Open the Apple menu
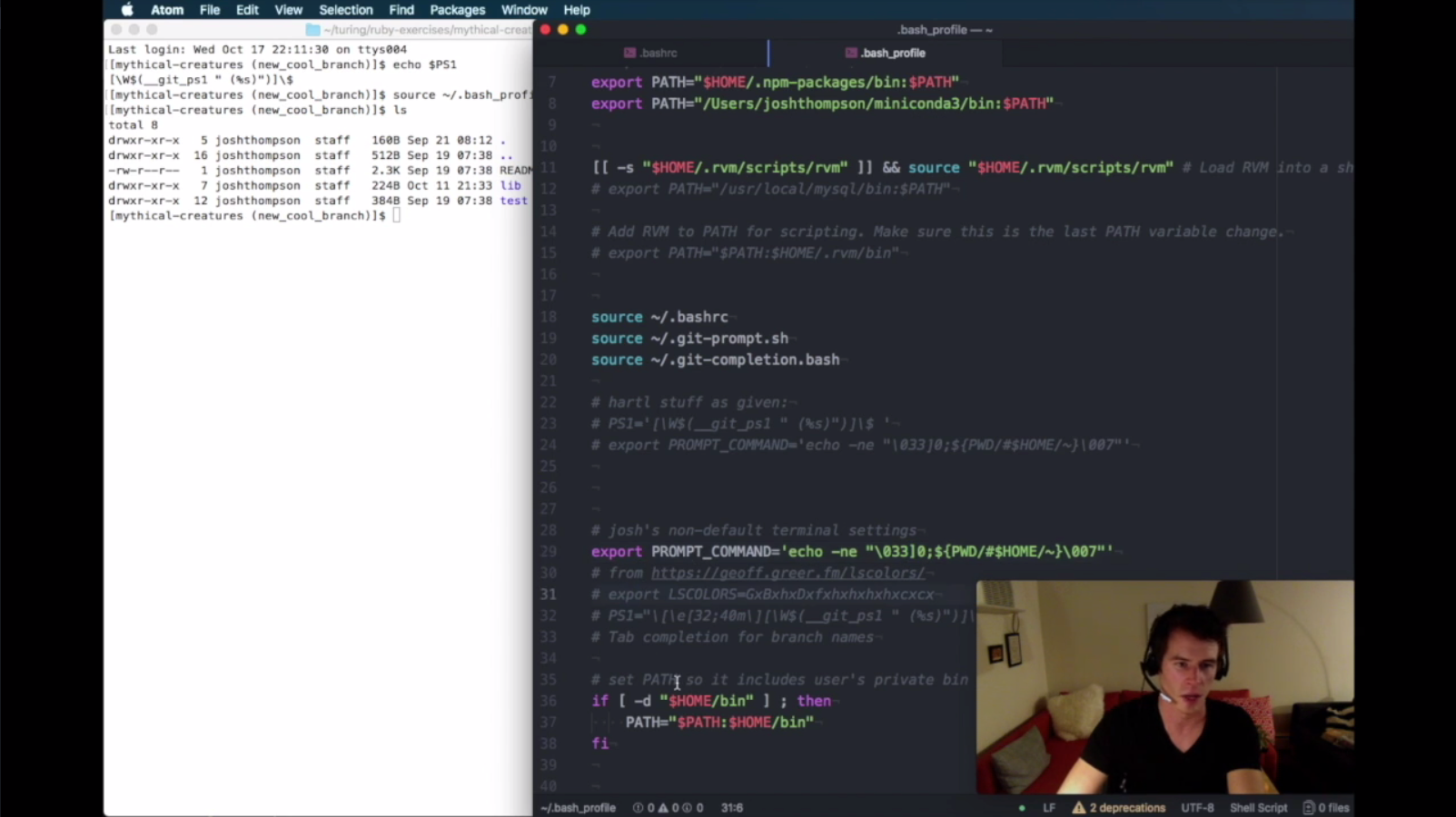 (x=127, y=10)
